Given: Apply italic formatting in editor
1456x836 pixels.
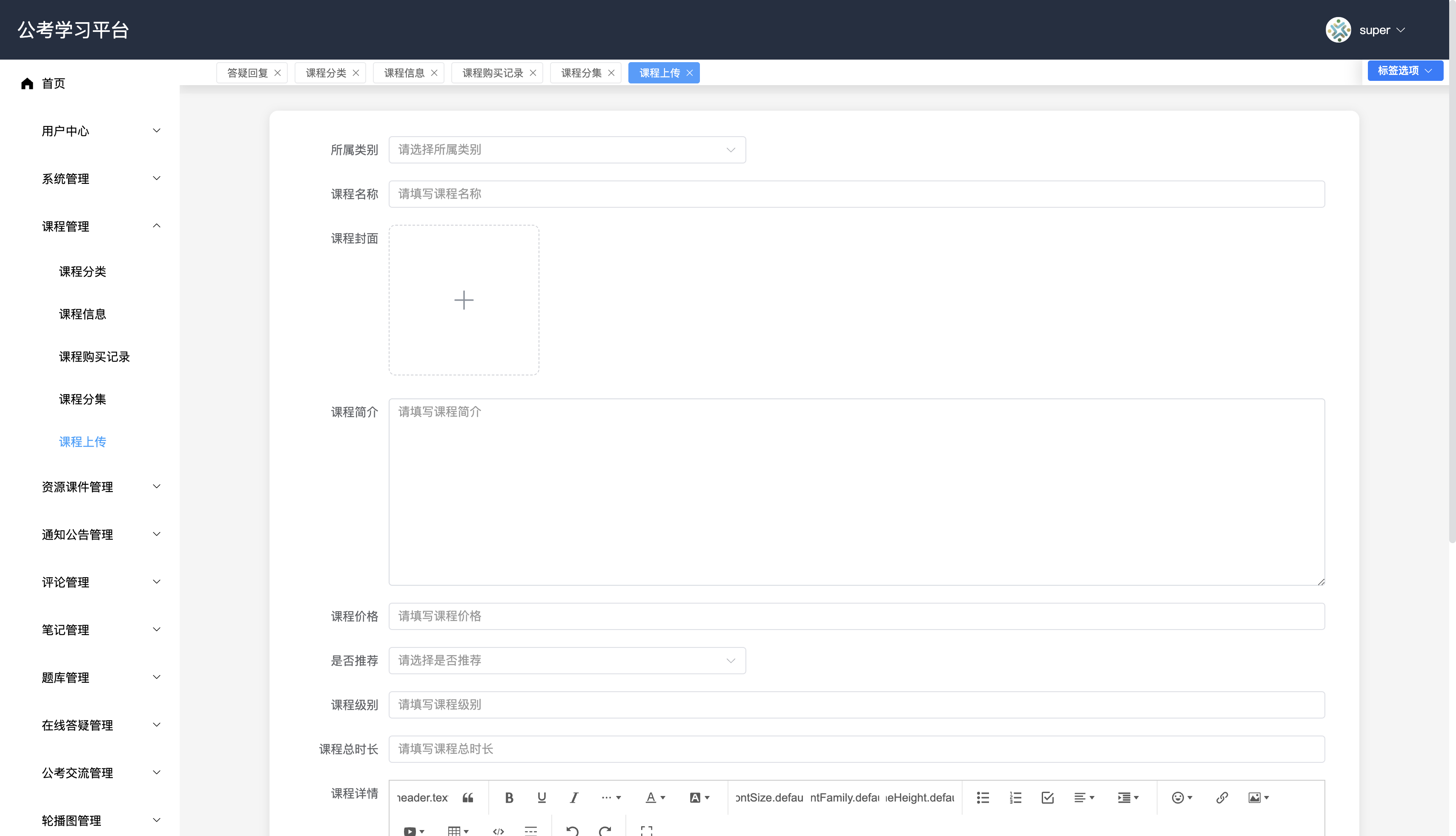Looking at the screenshot, I should click(573, 798).
